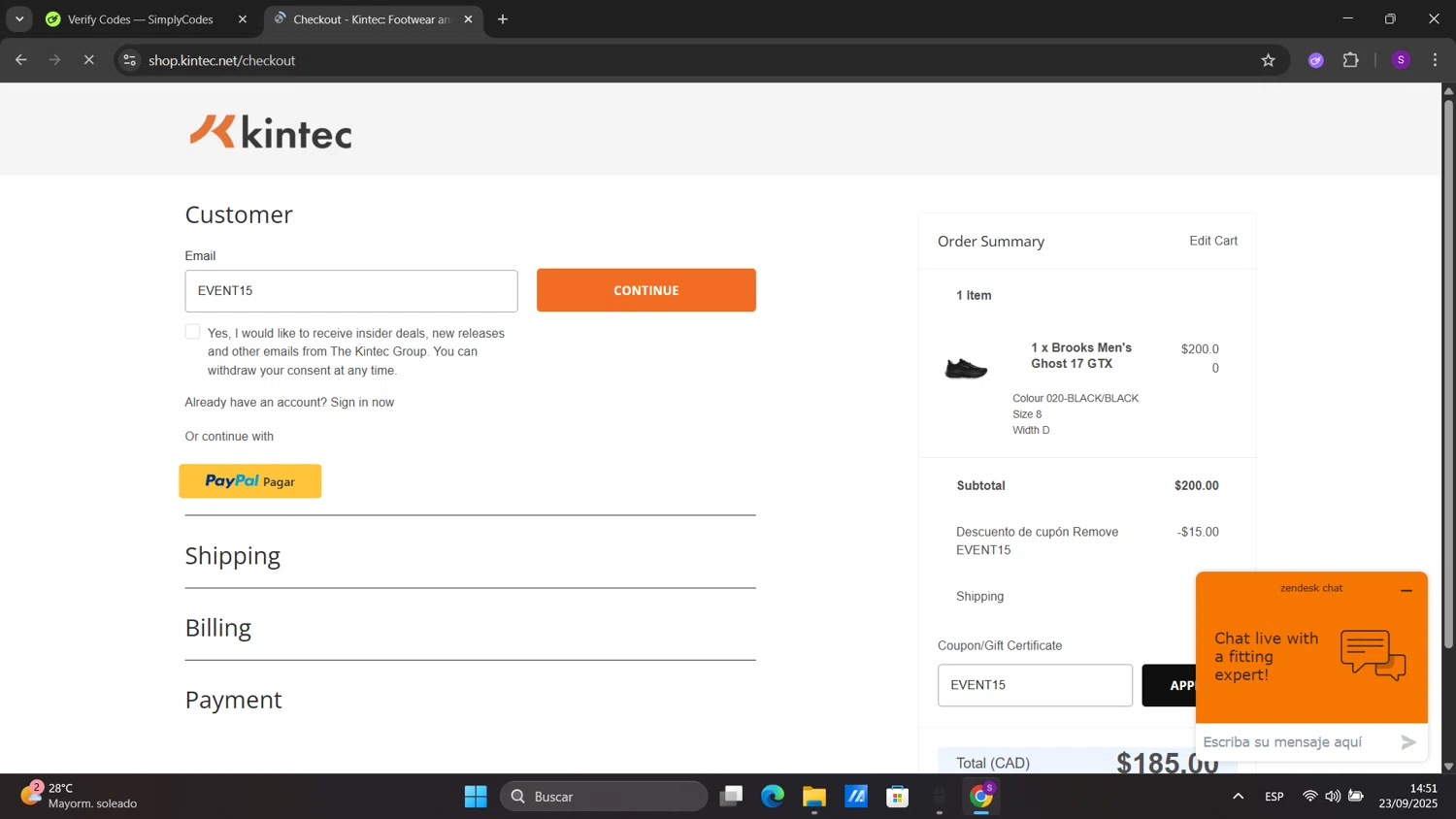This screenshot has width=1456, height=819.
Task: Check battery status in system tray
Action: [1356, 797]
